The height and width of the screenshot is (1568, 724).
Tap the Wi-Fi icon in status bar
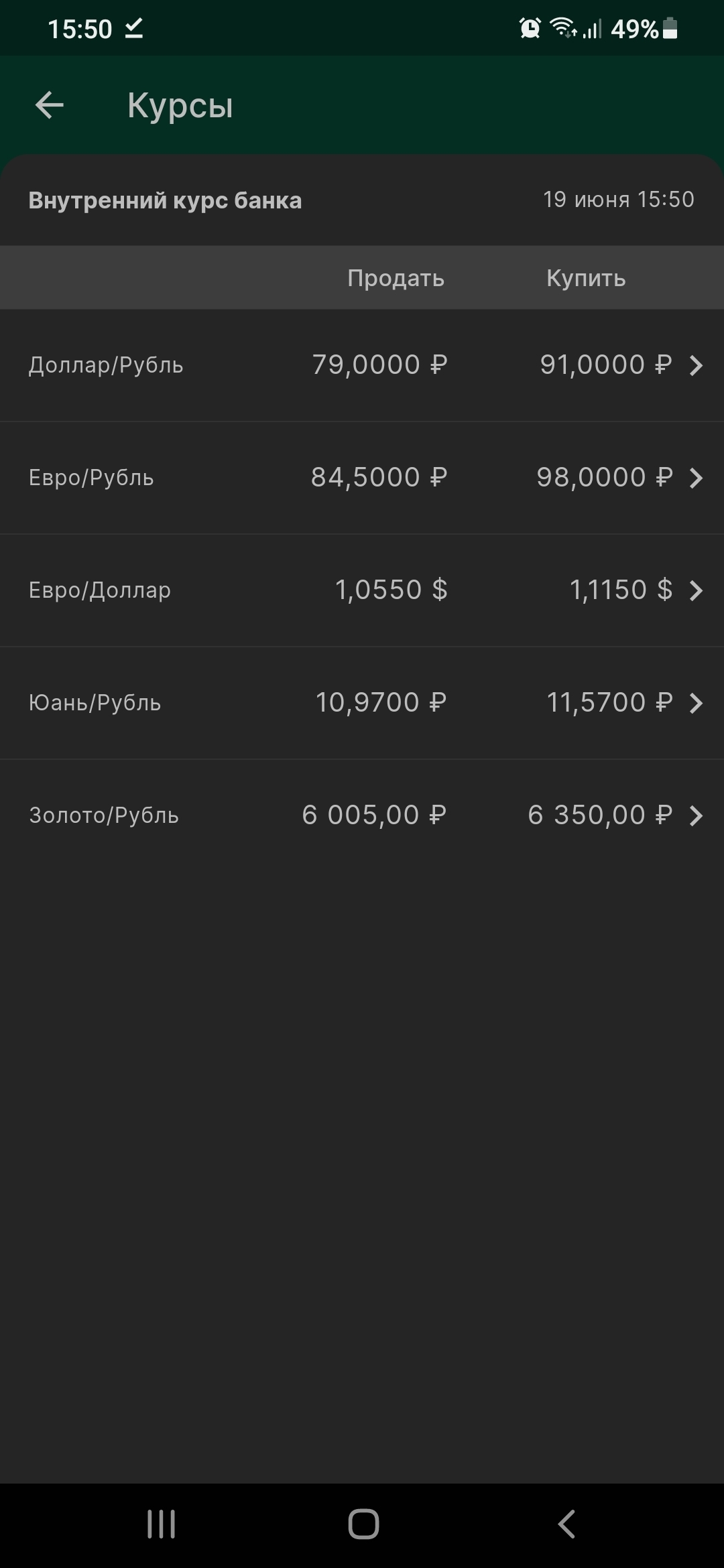(562, 27)
